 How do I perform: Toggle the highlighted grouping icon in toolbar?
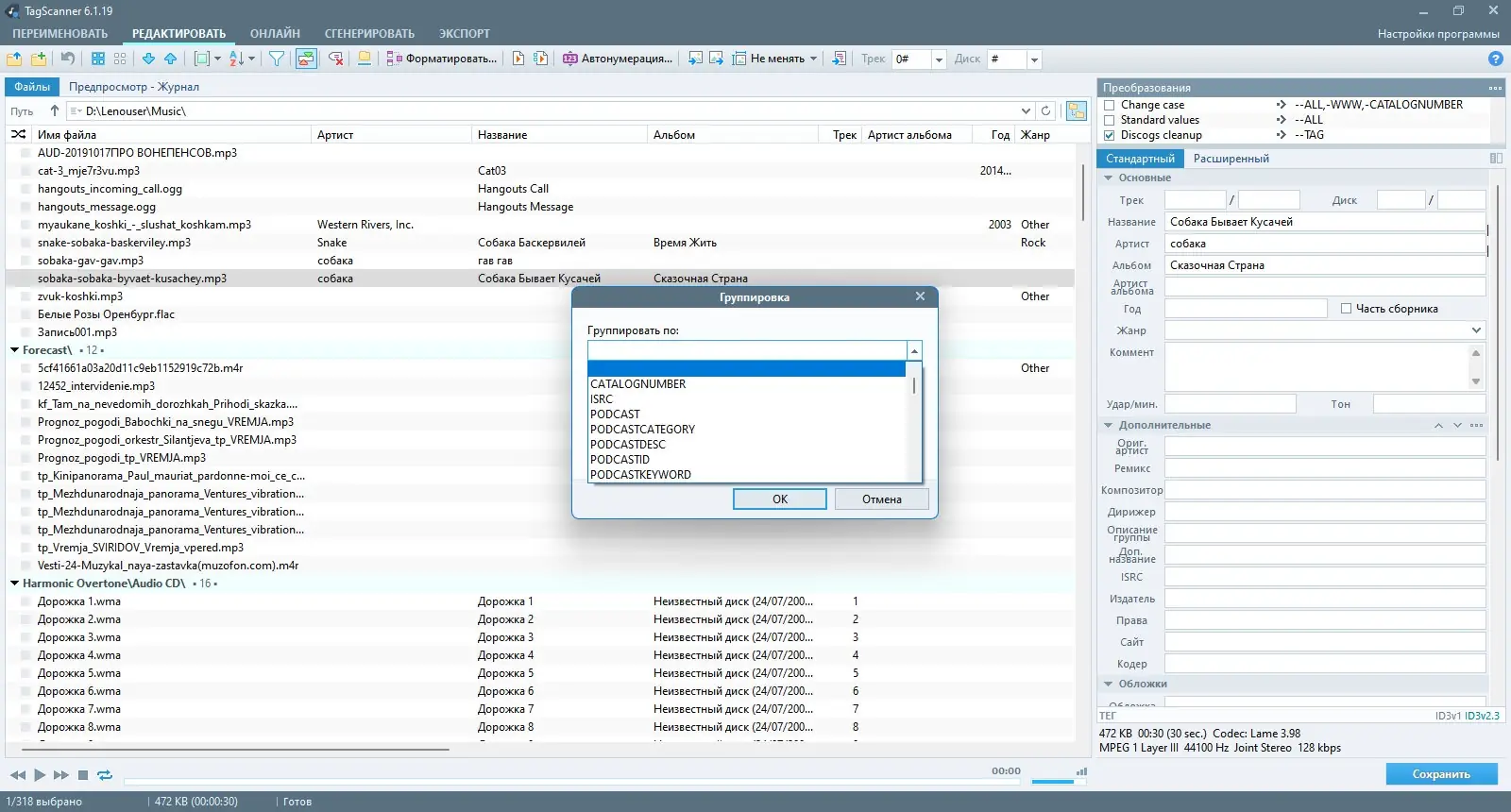click(306, 59)
